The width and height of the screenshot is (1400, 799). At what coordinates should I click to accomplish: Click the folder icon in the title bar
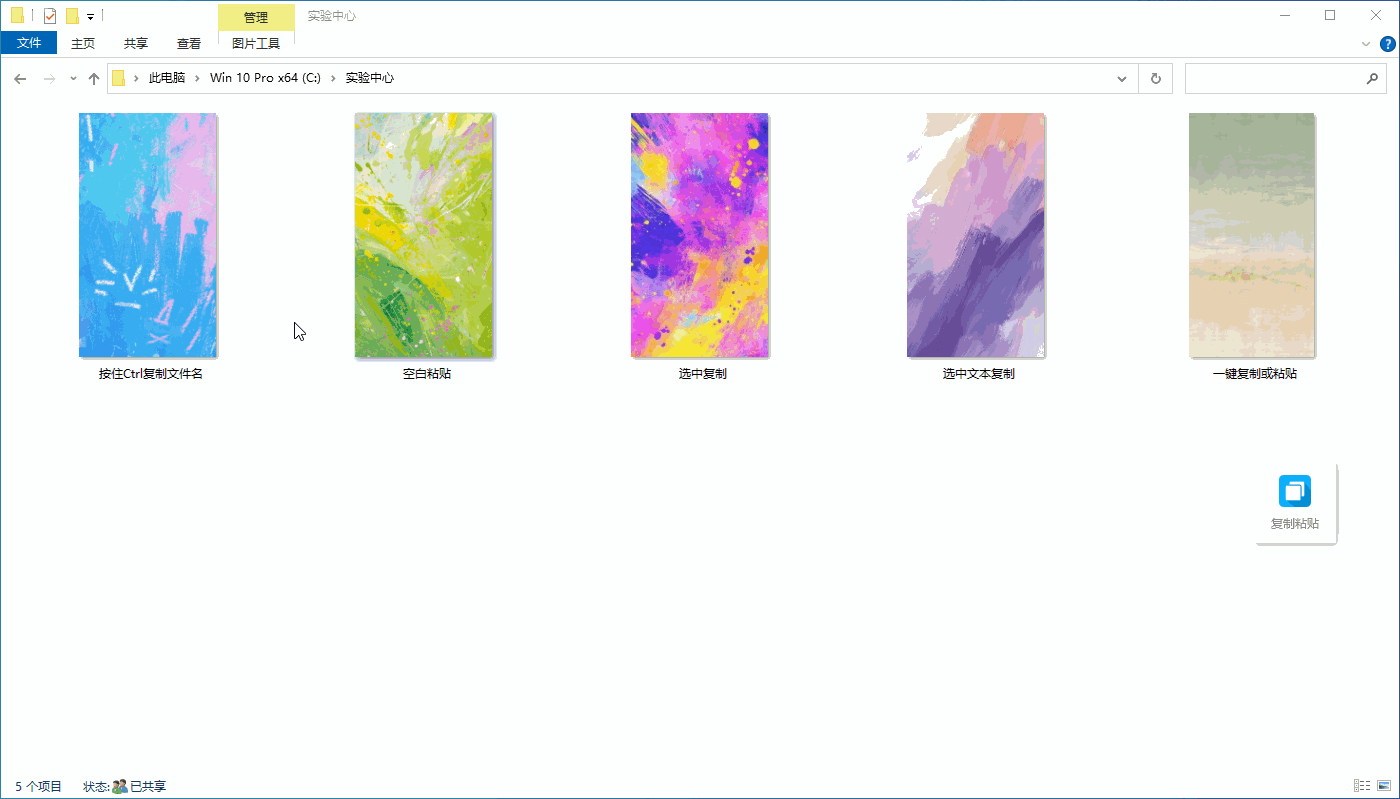click(17, 16)
